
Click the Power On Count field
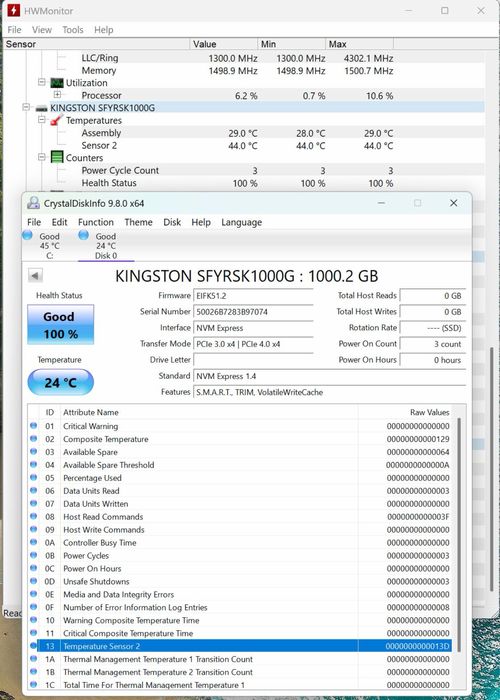tap(432, 344)
